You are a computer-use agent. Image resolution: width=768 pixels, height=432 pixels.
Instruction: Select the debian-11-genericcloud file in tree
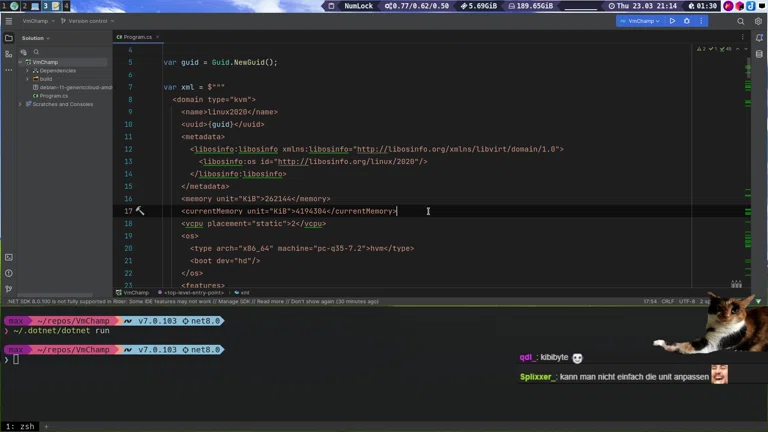point(72,87)
